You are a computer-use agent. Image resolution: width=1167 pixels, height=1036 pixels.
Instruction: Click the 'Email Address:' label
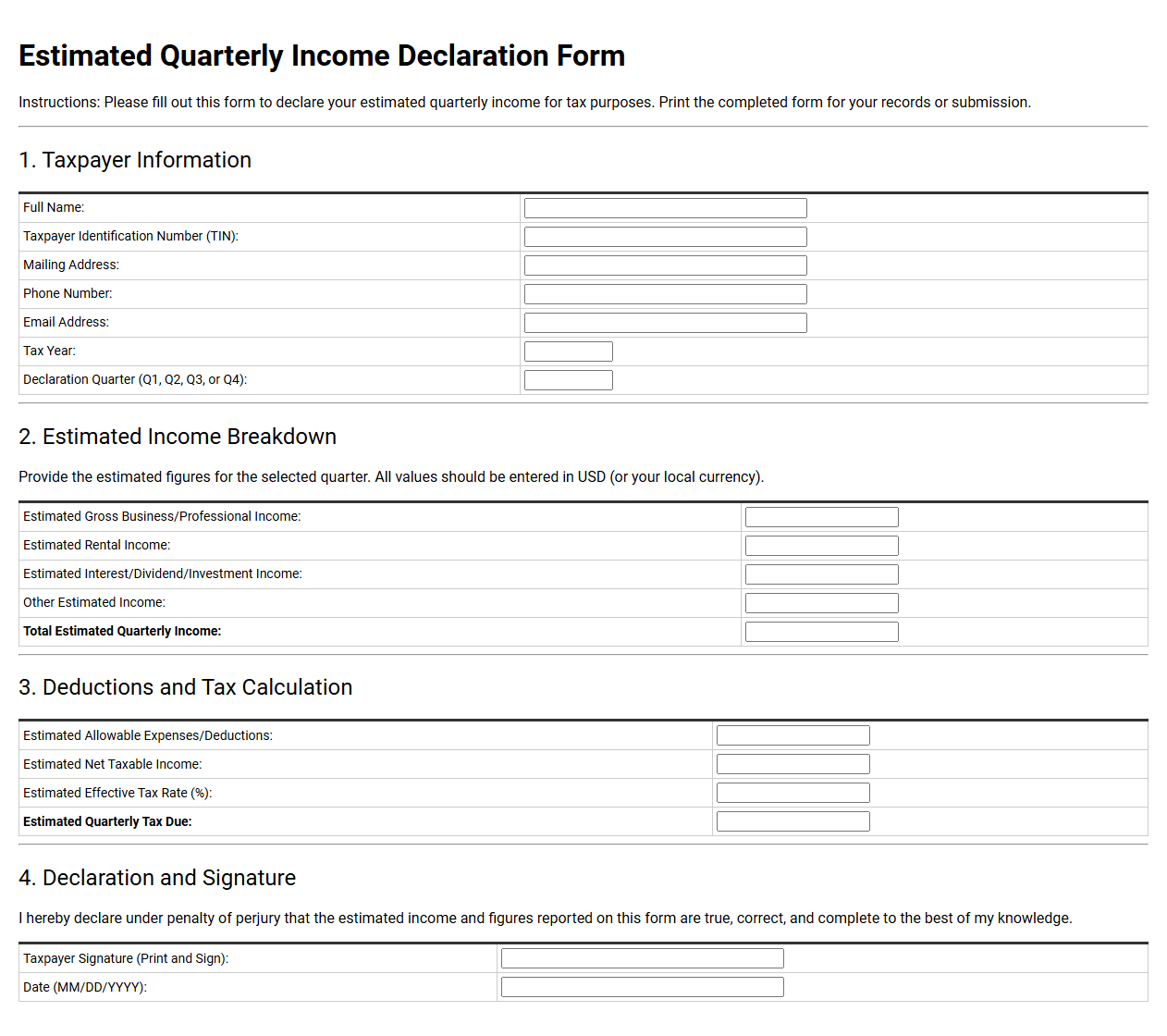pos(66,322)
